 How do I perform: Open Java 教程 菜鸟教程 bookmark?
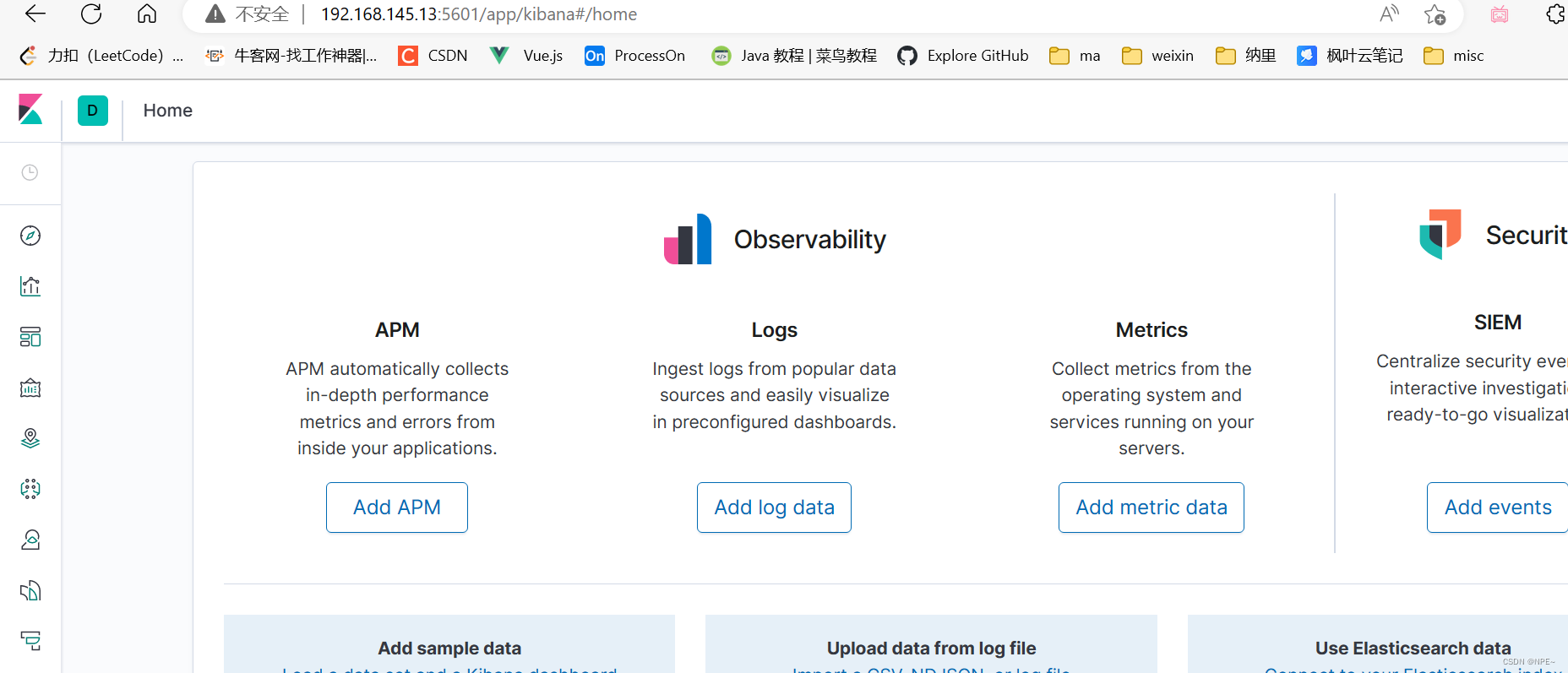[794, 56]
